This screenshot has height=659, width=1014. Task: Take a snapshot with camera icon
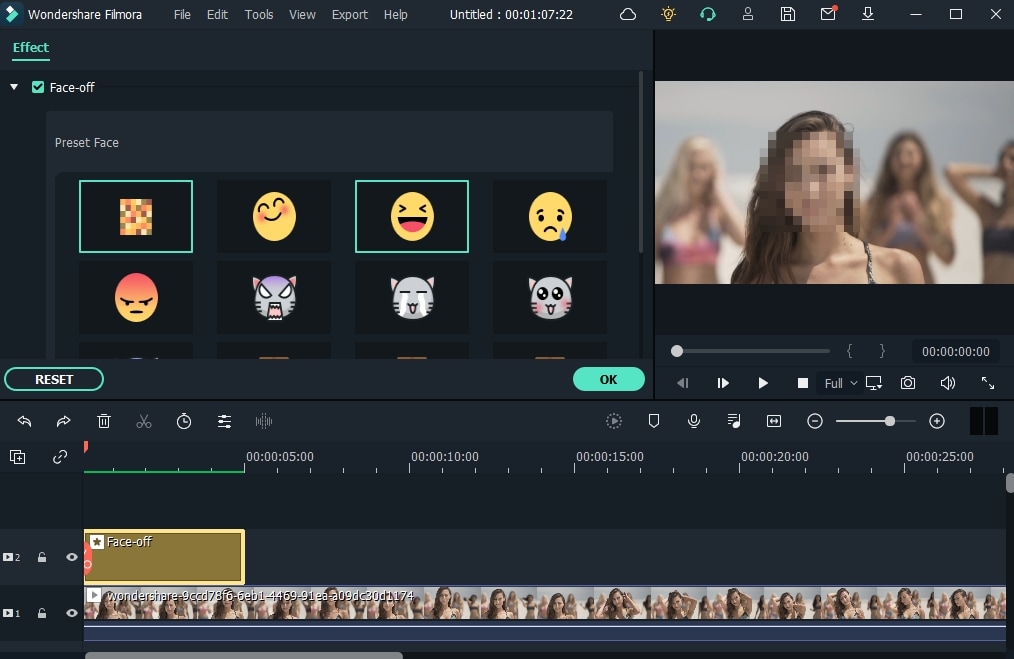click(908, 383)
